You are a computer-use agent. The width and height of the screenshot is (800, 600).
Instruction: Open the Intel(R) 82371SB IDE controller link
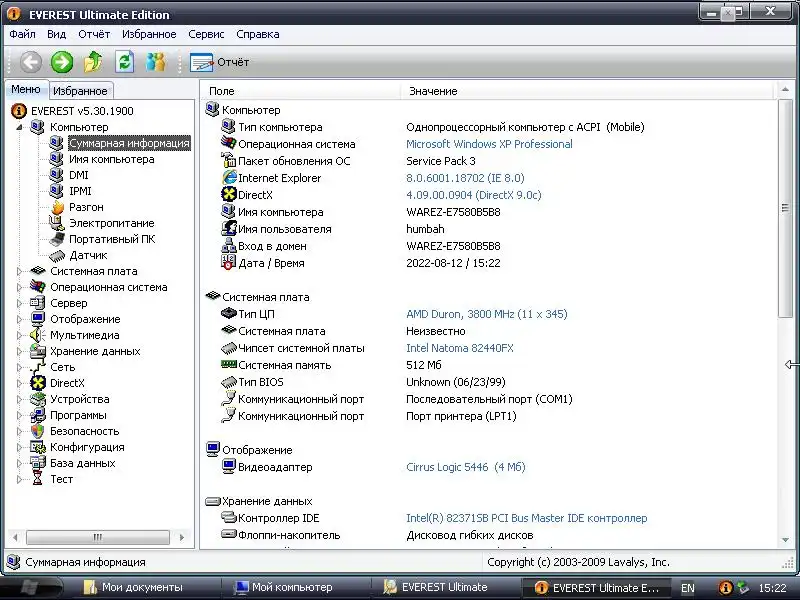(x=527, y=518)
